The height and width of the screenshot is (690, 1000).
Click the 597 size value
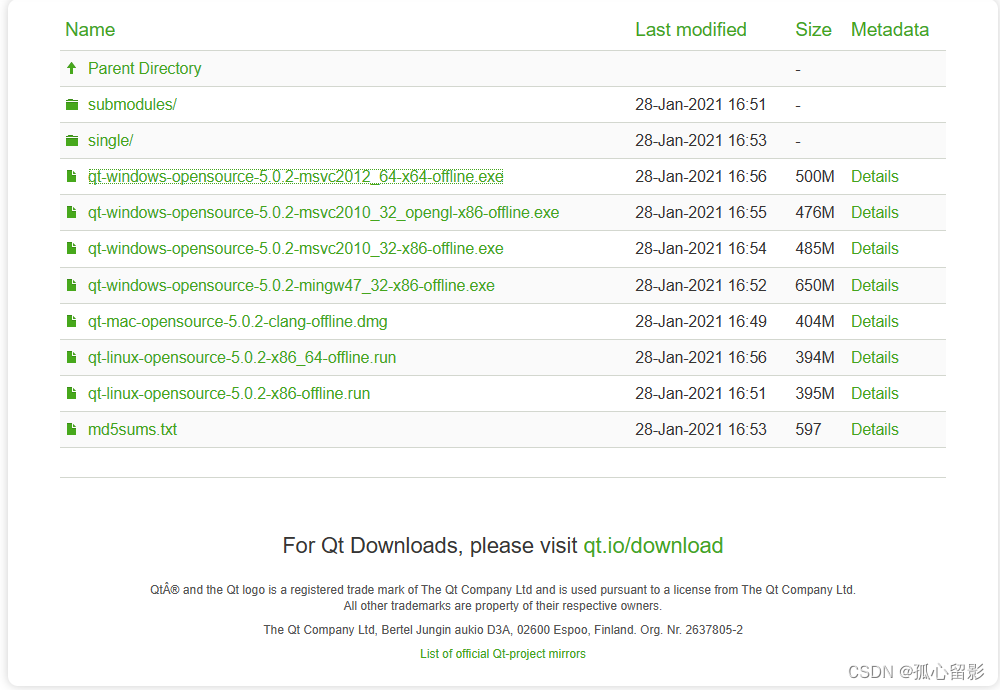click(x=808, y=429)
